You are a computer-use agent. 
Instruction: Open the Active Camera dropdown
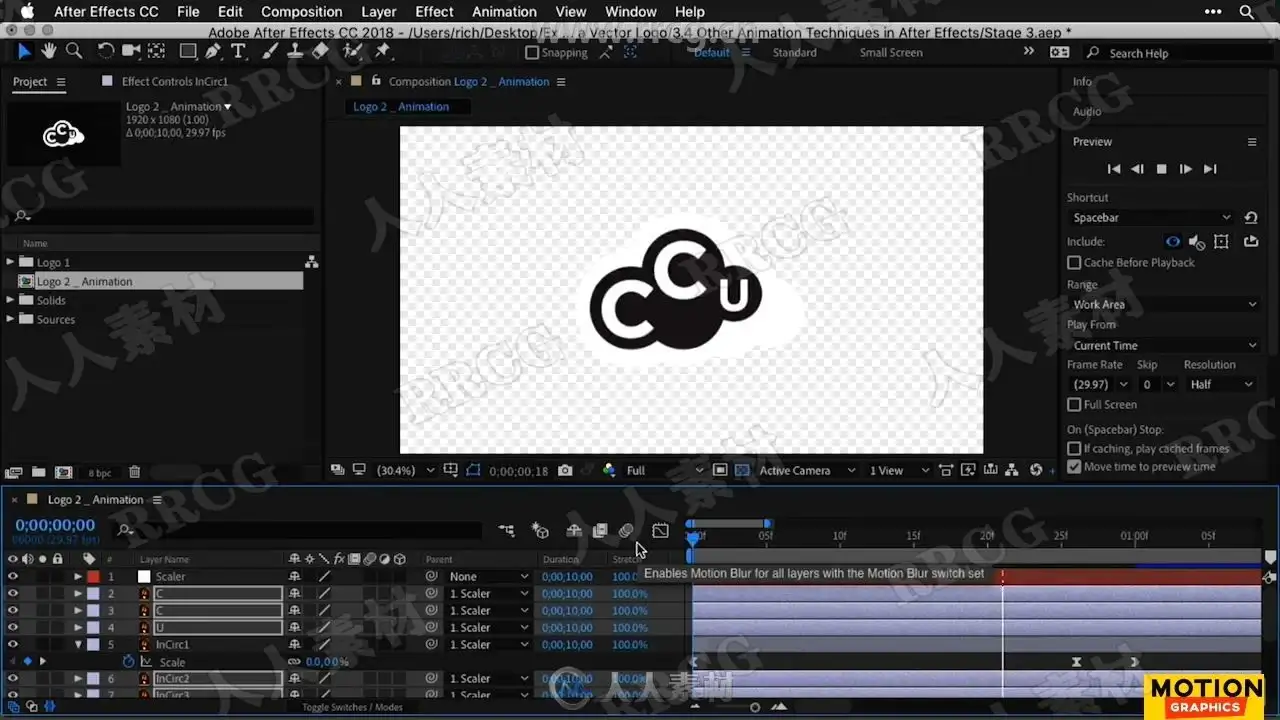tap(807, 470)
